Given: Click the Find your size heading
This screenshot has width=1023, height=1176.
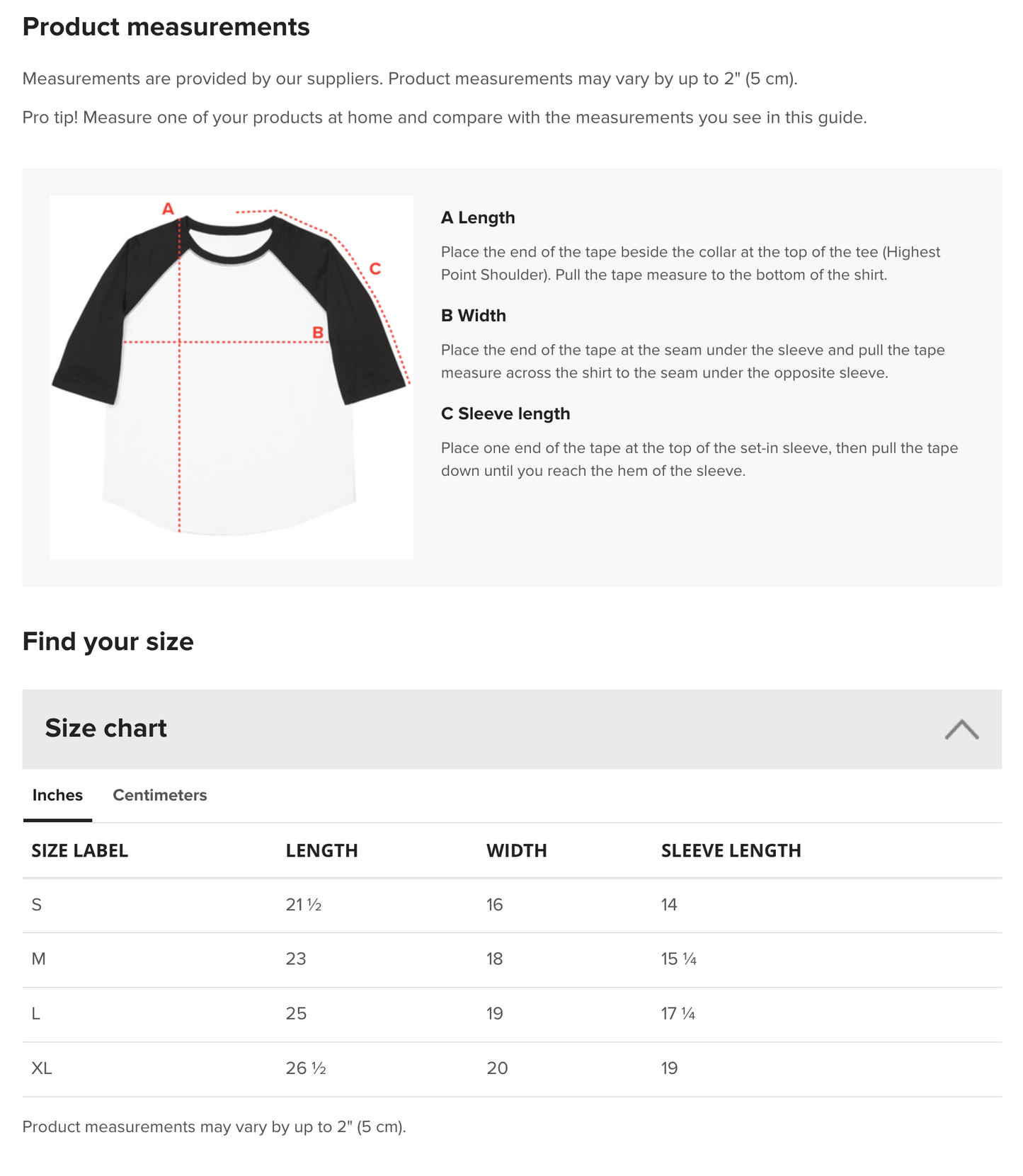Looking at the screenshot, I should tap(108, 641).
